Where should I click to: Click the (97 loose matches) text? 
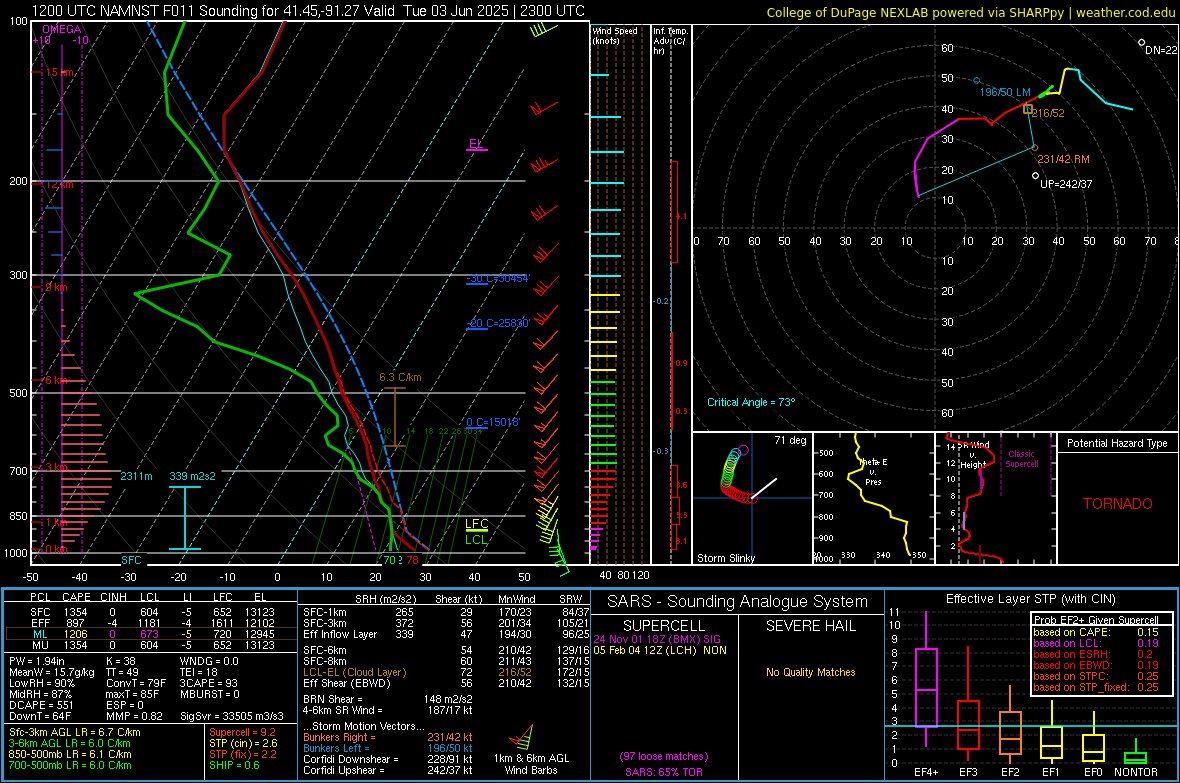coord(664,757)
